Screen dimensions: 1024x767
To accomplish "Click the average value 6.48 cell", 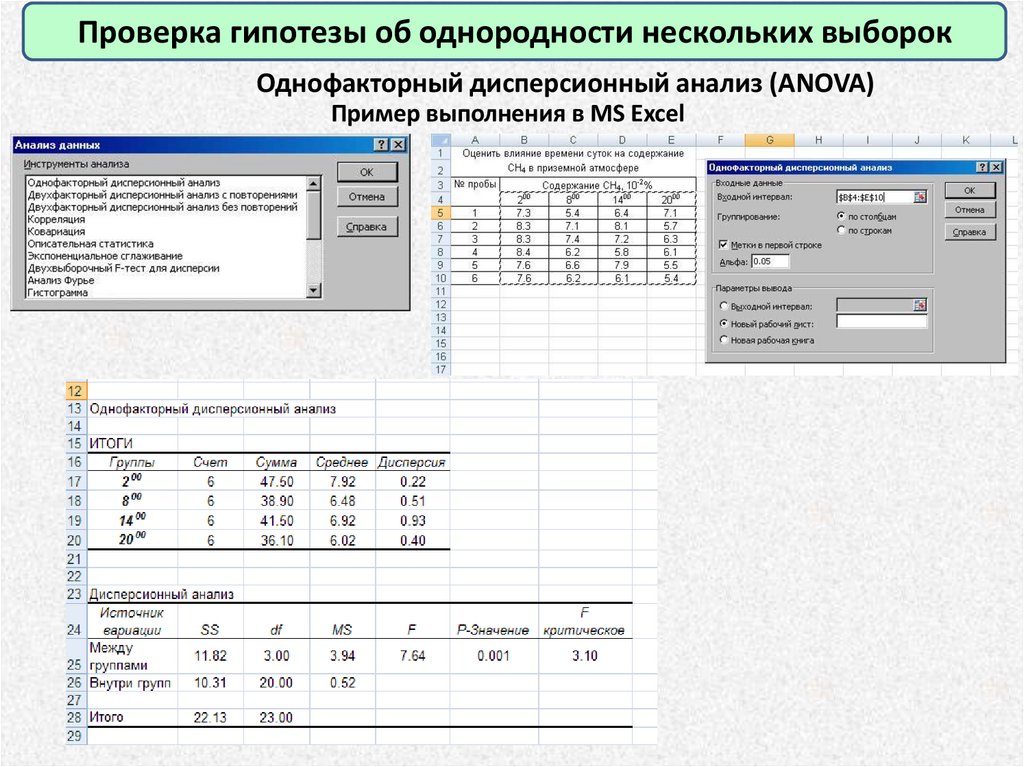I will coord(342,501).
